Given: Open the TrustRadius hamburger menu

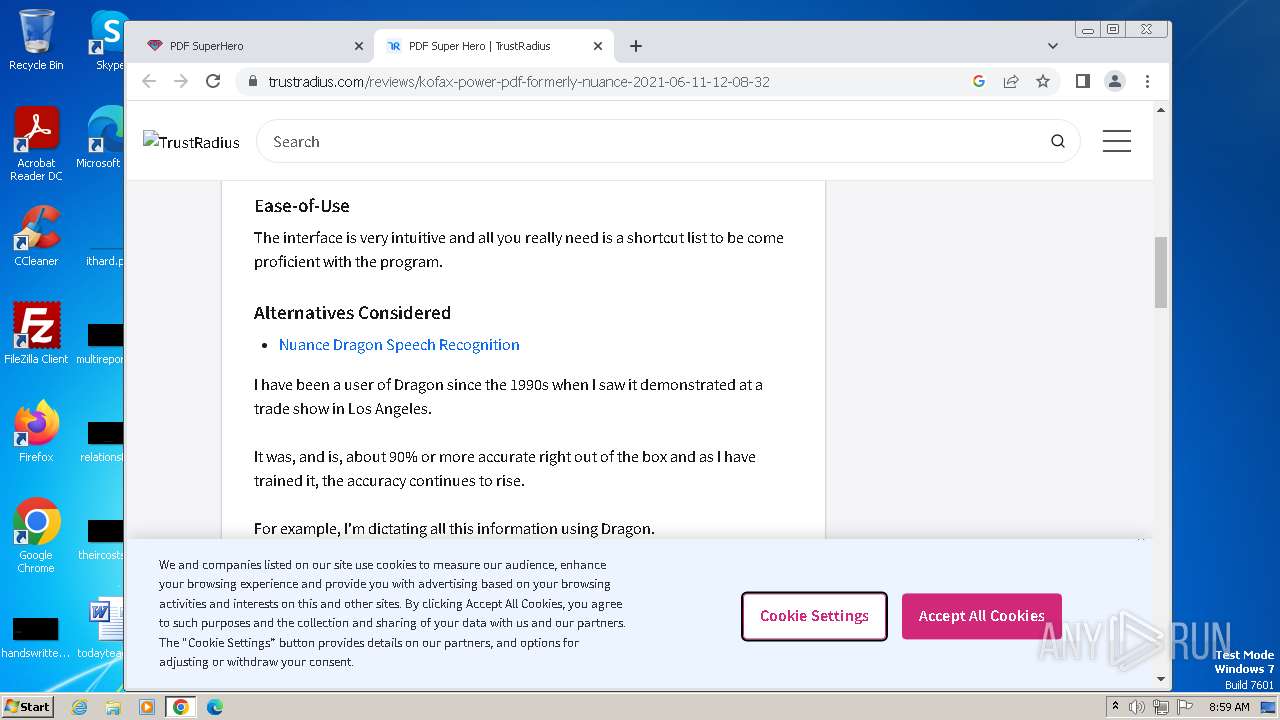Looking at the screenshot, I should pos(1116,141).
